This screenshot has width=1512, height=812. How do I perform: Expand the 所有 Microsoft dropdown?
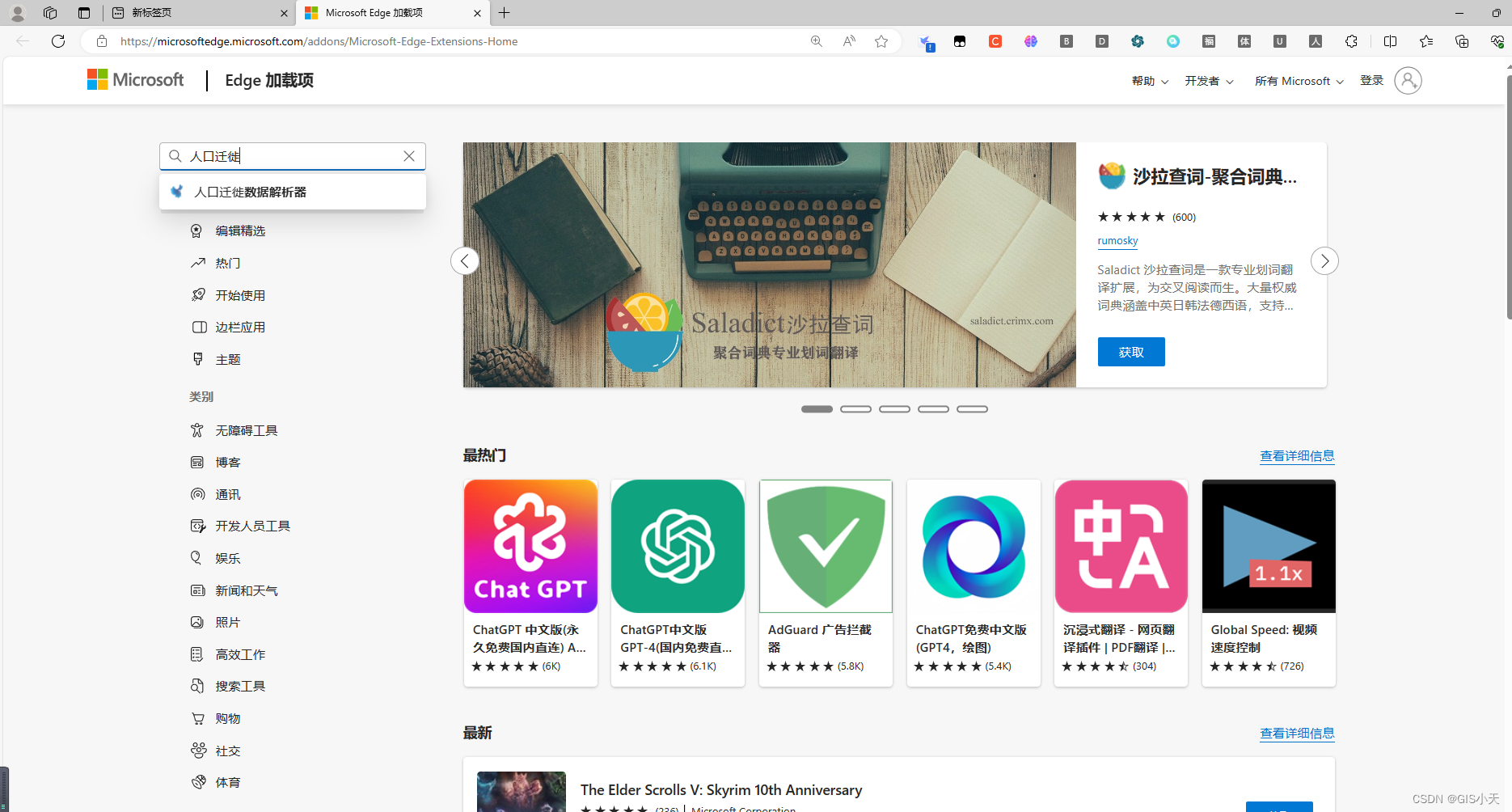1299,81
